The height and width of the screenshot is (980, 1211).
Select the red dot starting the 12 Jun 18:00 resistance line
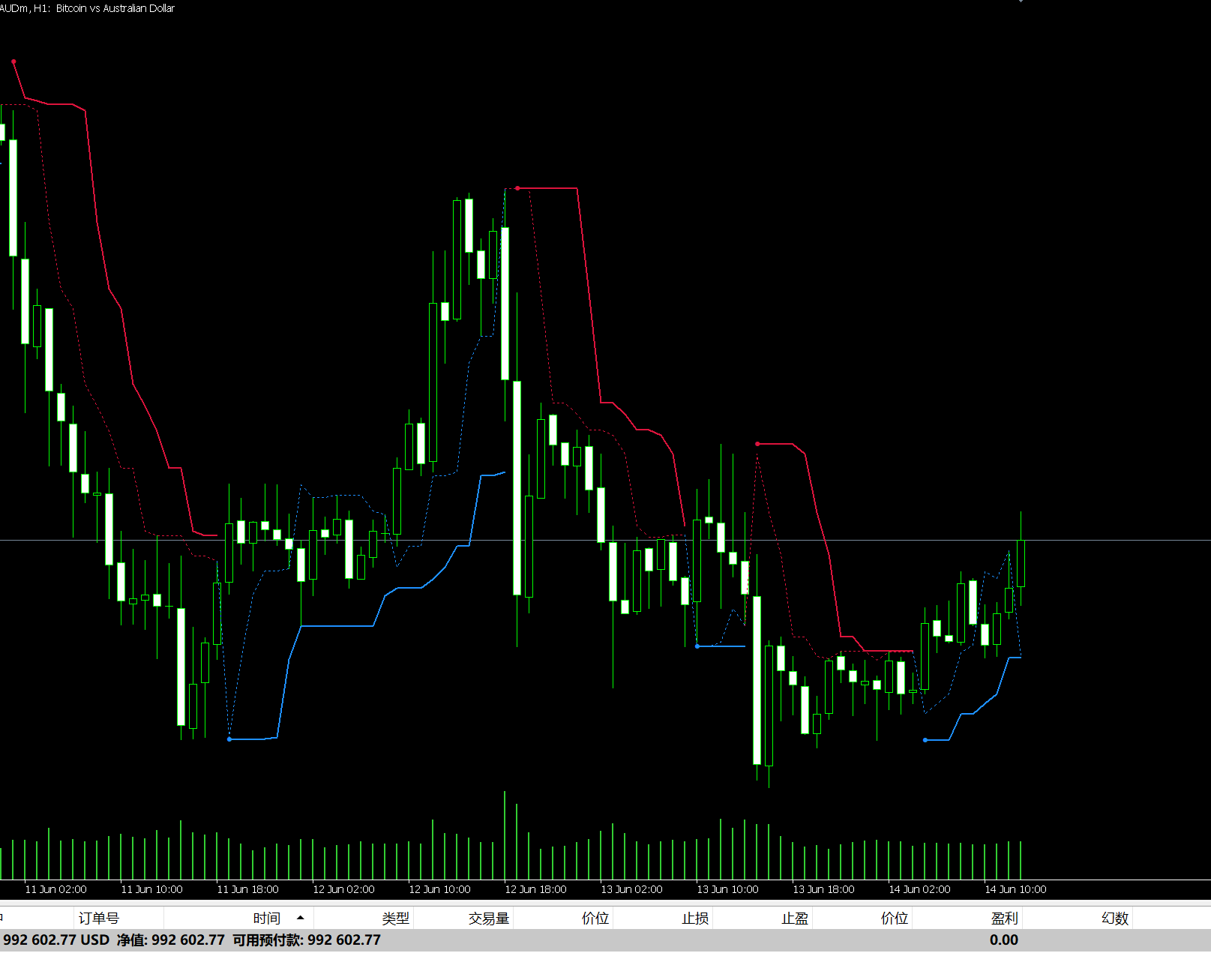[517, 188]
